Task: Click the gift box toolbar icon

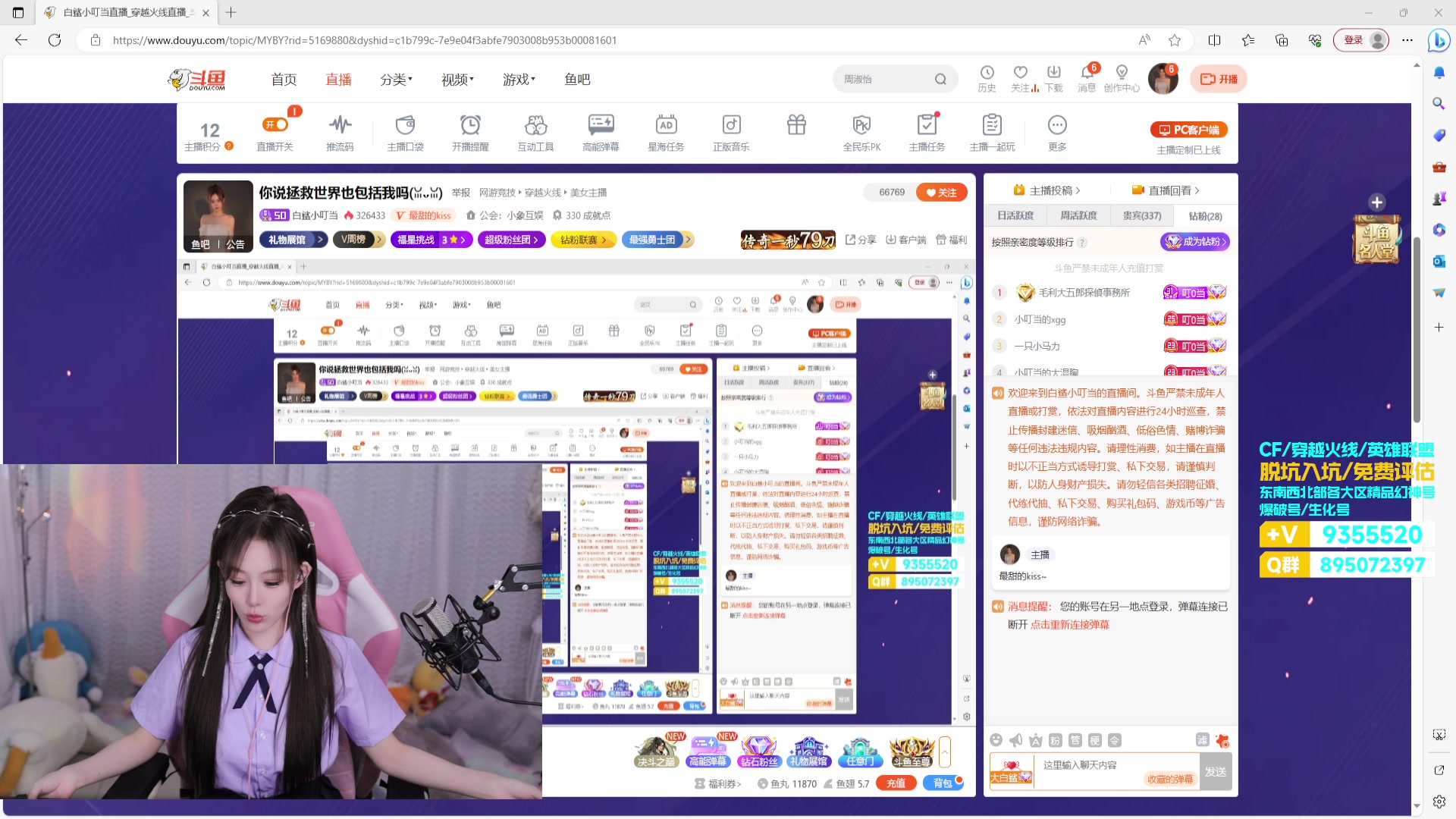Action: [x=796, y=124]
